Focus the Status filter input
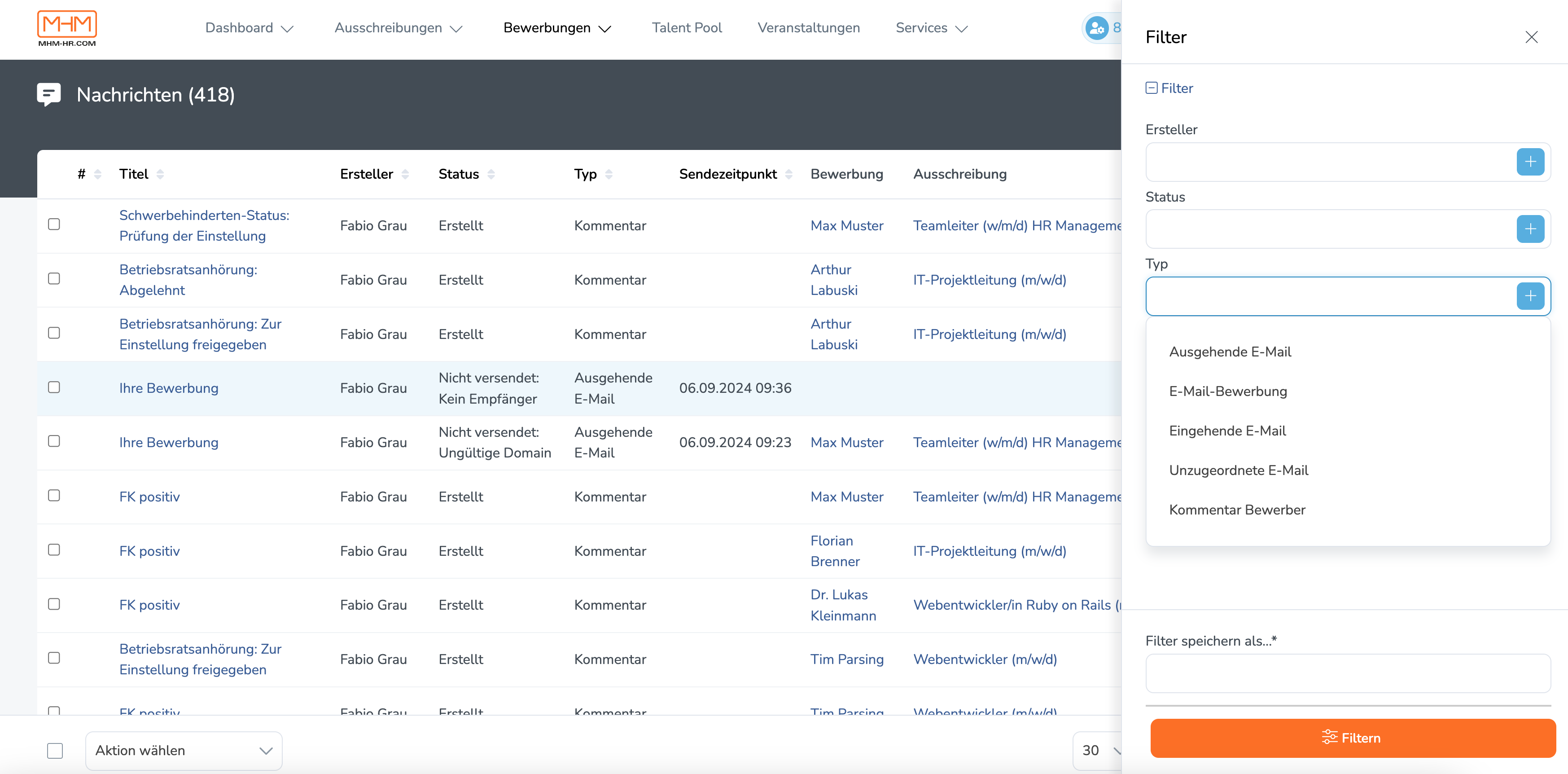This screenshot has width=1568, height=774. [x=1330, y=229]
